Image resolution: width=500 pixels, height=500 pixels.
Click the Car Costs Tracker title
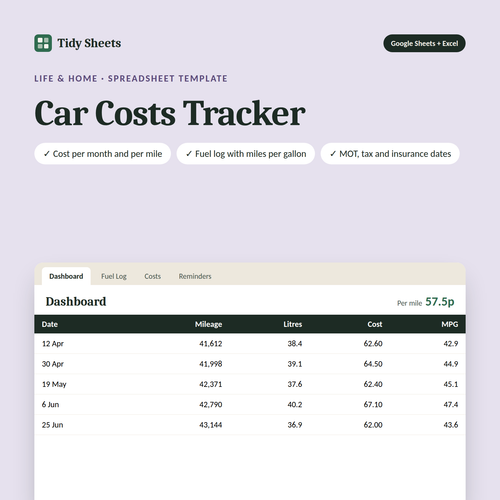(x=170, y=114)
